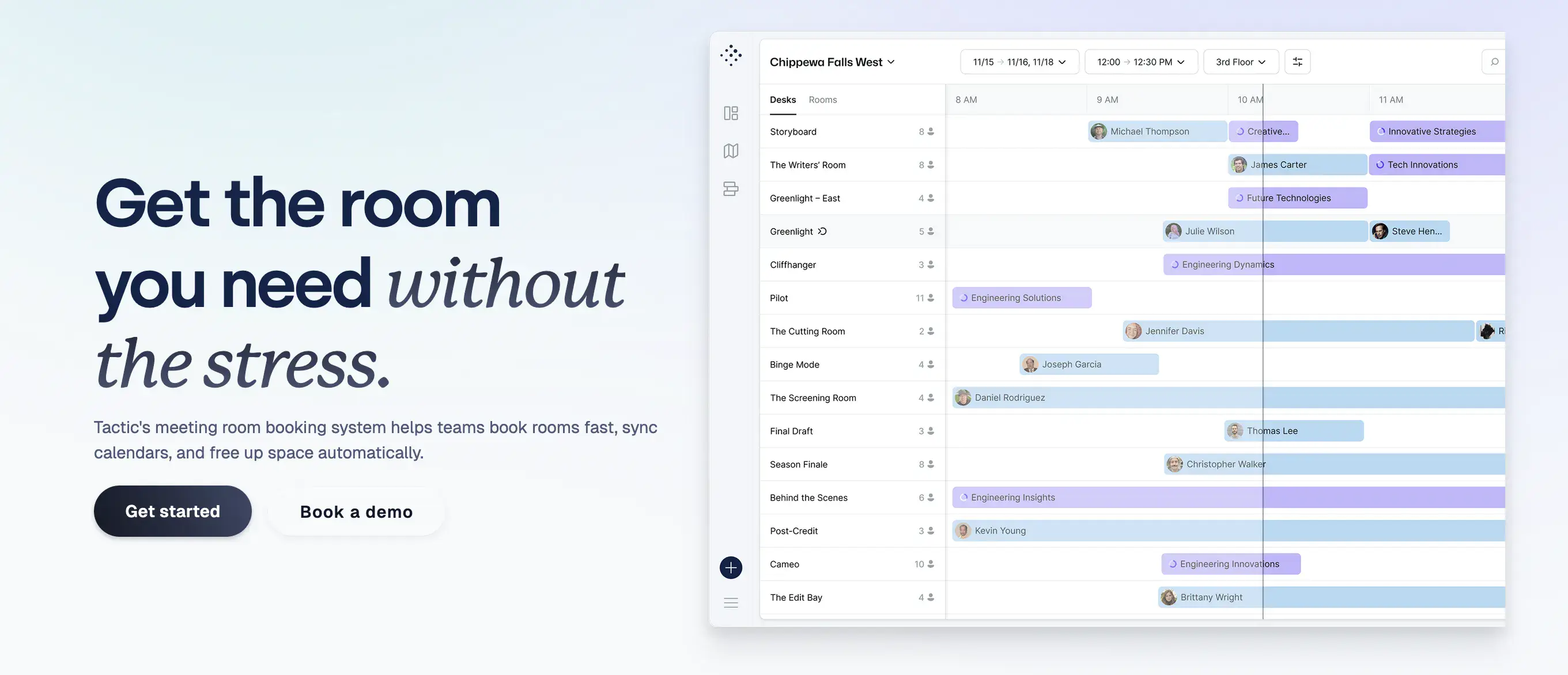The image size is (1568, 675).
Task: Click the Get started button
Action: coord(172,511)
